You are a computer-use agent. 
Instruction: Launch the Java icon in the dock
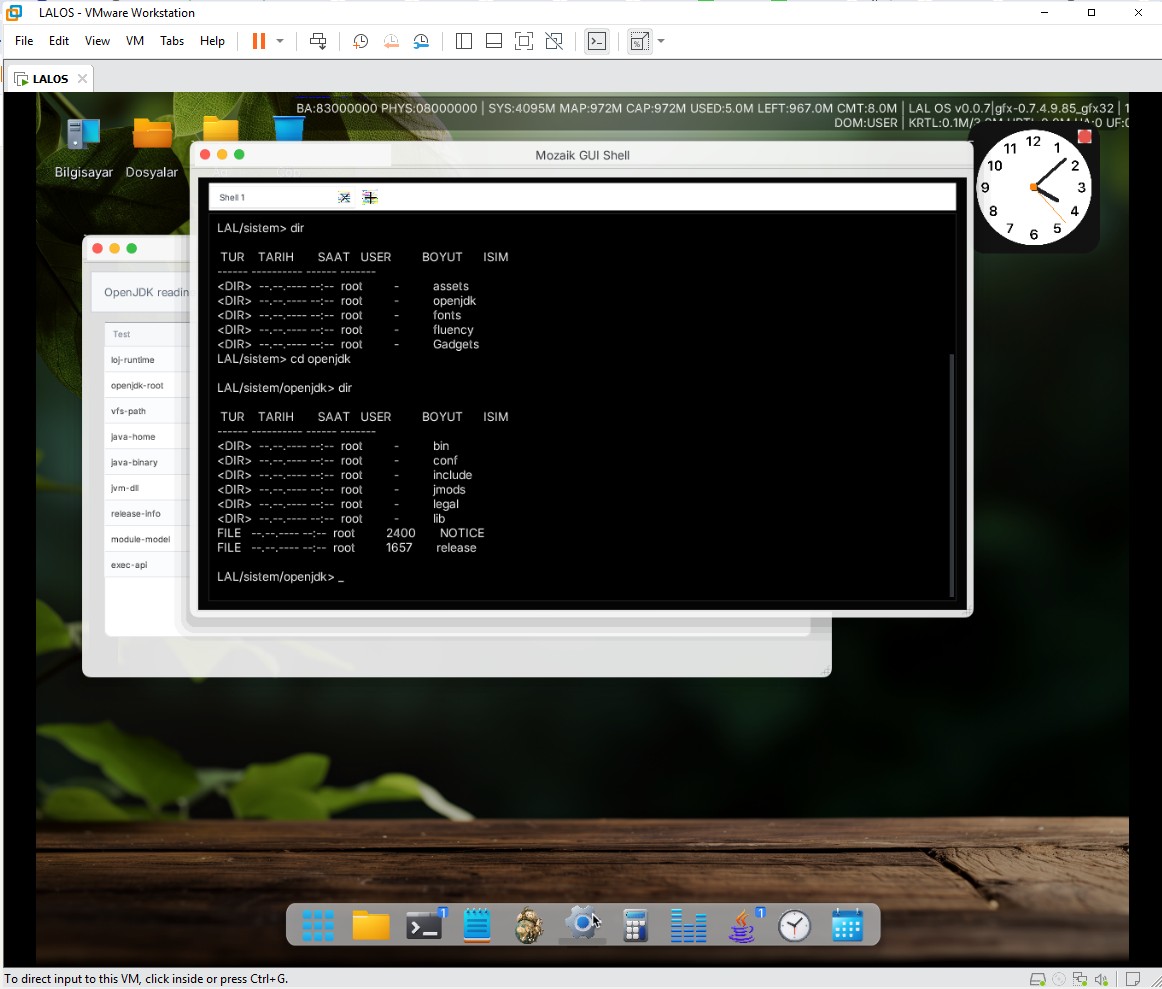pyautogui.click(x=742, y=925)
